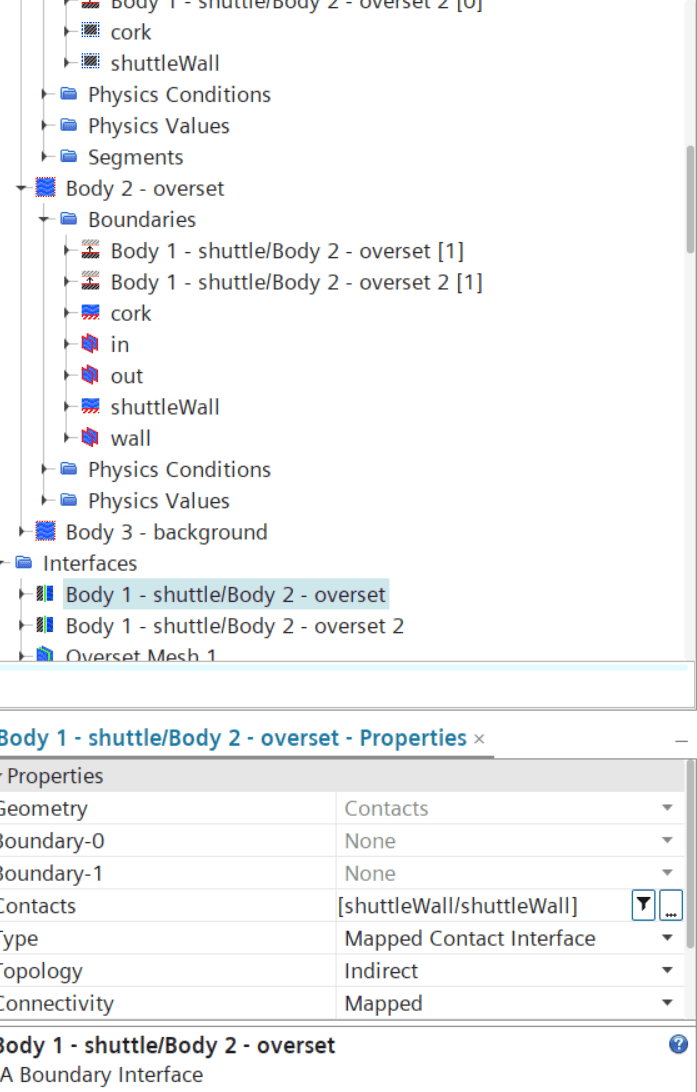Click the Interfaces folder icon
The height and width of the screenshot is (1092, 697).
click(x=24, y=562)
